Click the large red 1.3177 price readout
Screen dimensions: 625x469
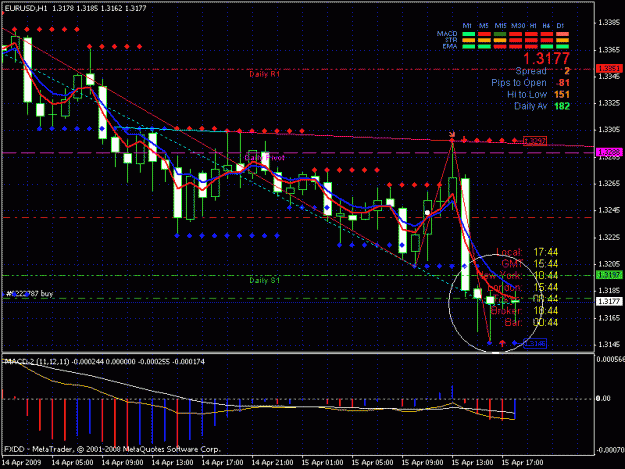(546, 59)
